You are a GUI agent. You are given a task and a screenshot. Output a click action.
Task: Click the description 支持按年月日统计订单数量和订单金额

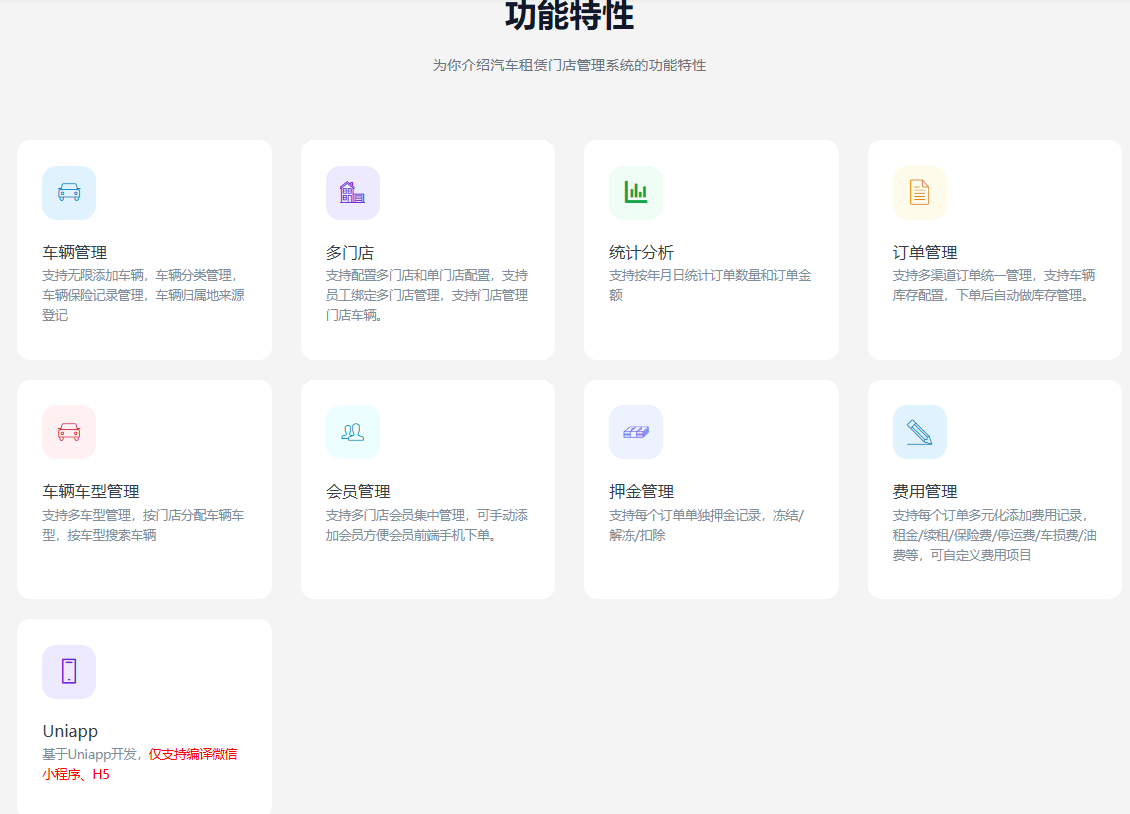(710, 285)
